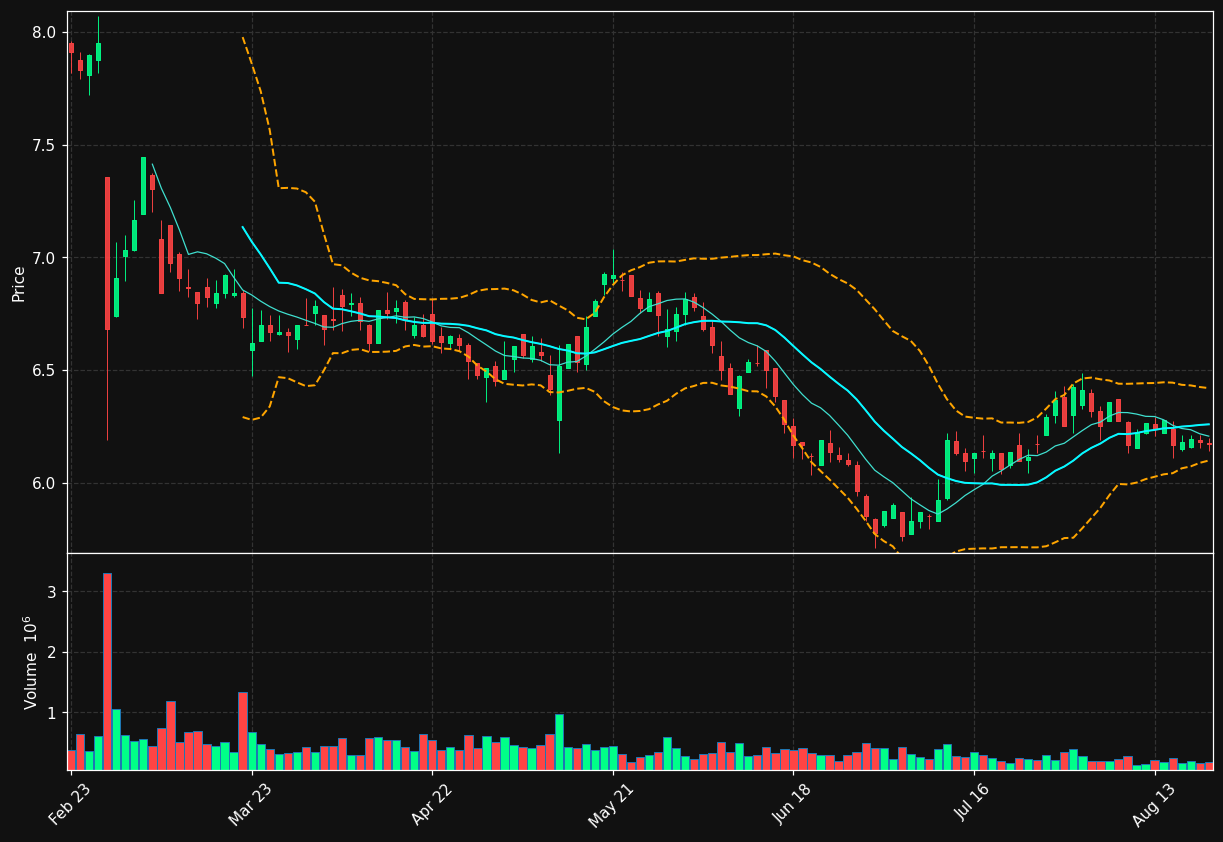Click the Jun 18 date label
Image resolution: width=1223 pixels, height=842 pixels.
point(792,803)
